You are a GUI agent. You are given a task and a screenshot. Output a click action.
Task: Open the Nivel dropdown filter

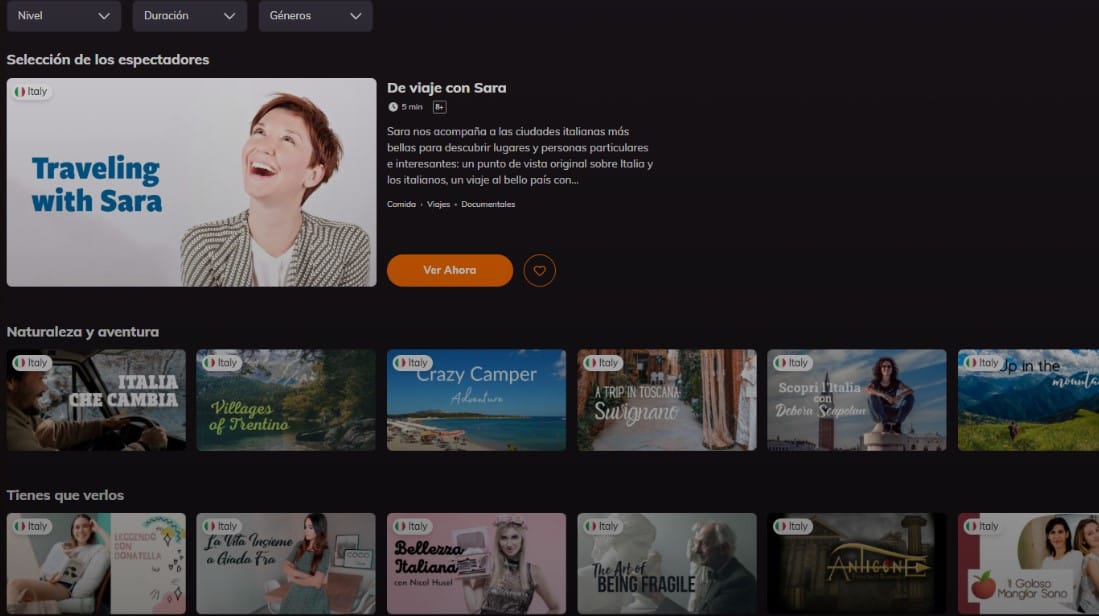tap(63, 16)
